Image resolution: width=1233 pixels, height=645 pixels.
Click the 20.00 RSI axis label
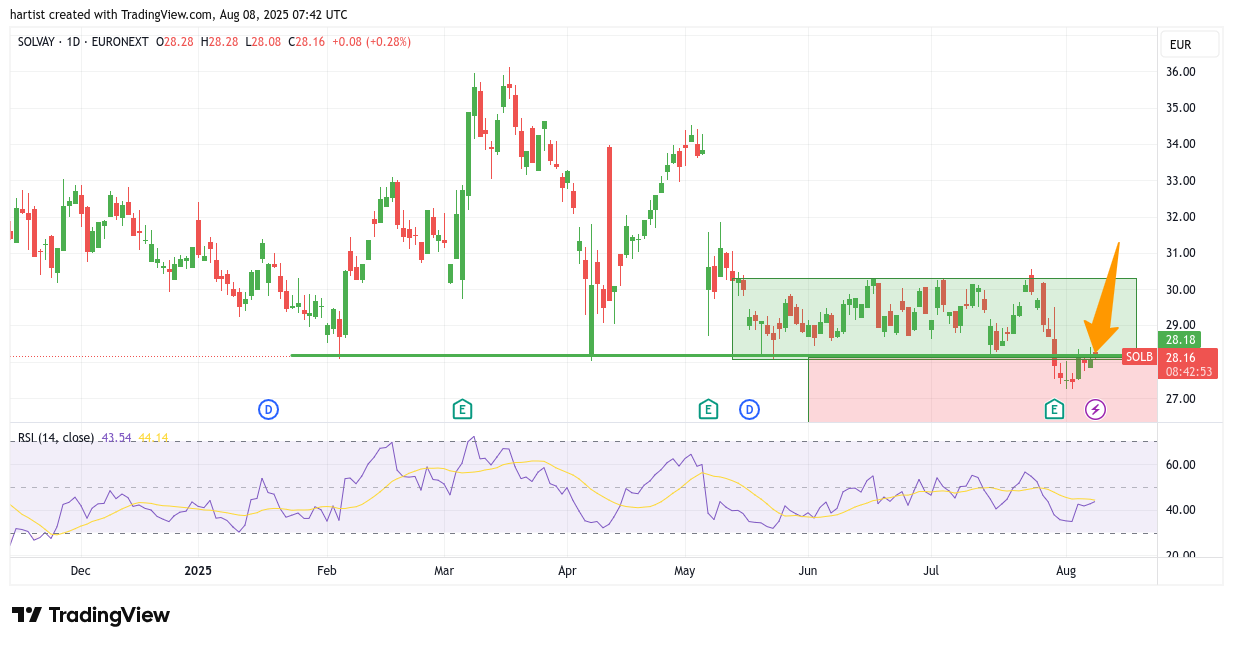coord(1181,555)
